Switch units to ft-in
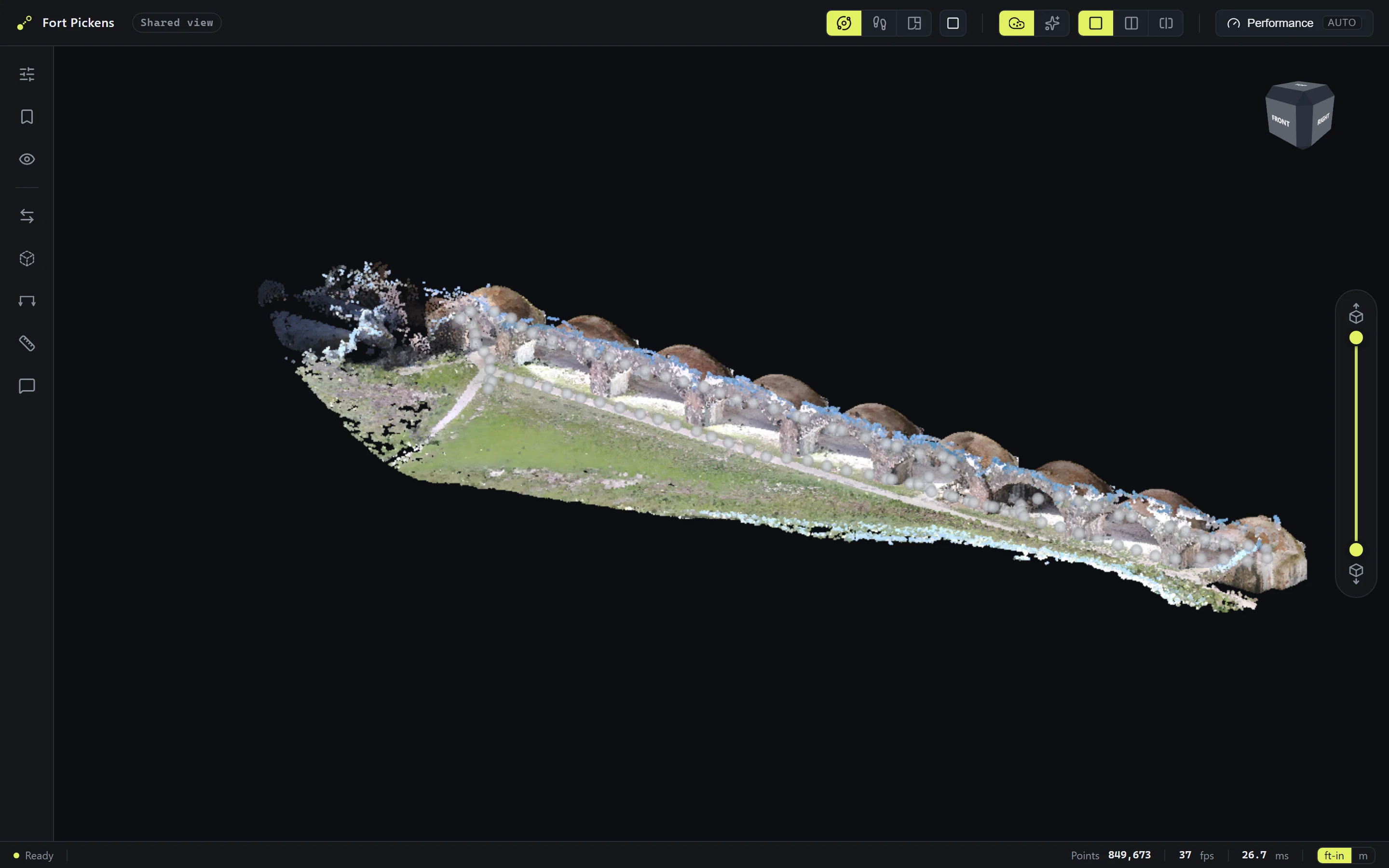The width and height of the screenshot is (1389, 868). pos(1334,855)
